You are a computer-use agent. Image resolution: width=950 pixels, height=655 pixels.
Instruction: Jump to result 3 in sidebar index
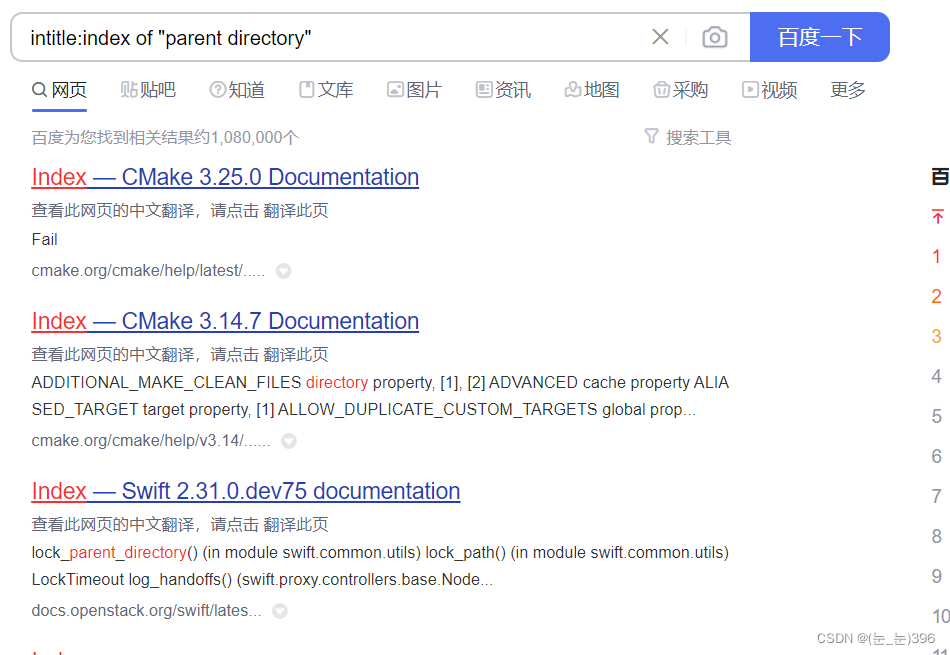pyautogui.click(x=937, y=336)
